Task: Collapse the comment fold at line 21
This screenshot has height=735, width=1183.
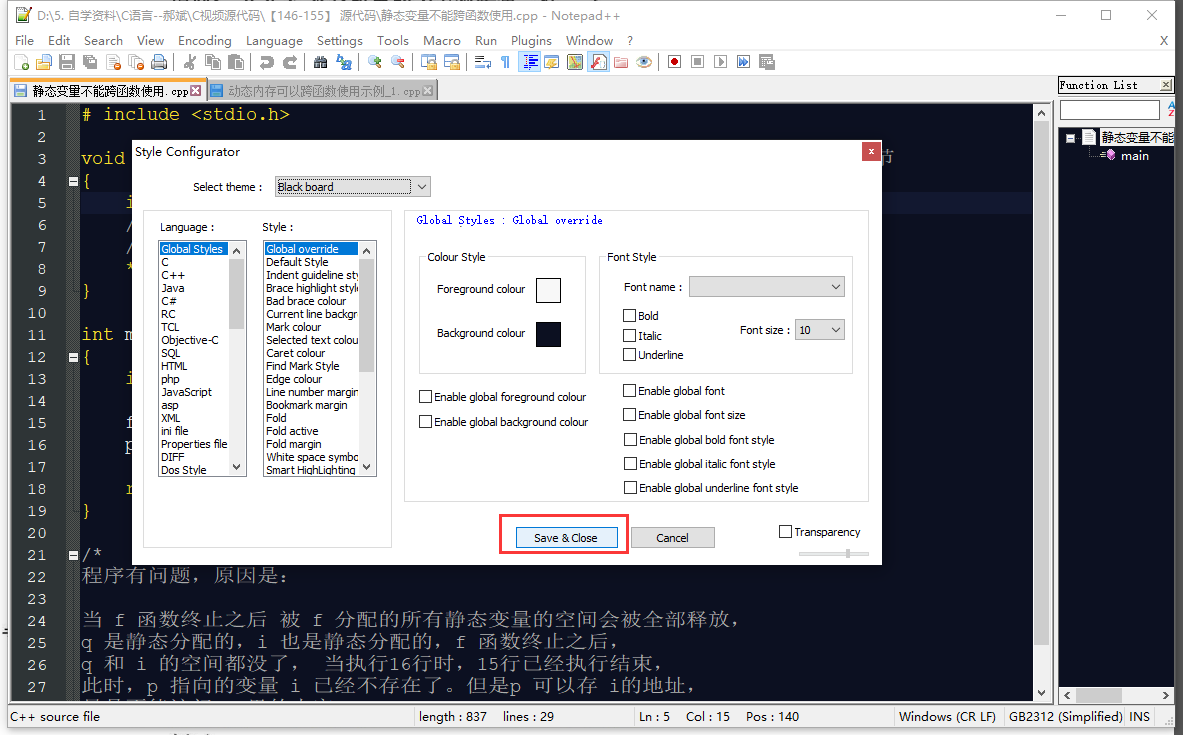Action: (x=73, y=555)
